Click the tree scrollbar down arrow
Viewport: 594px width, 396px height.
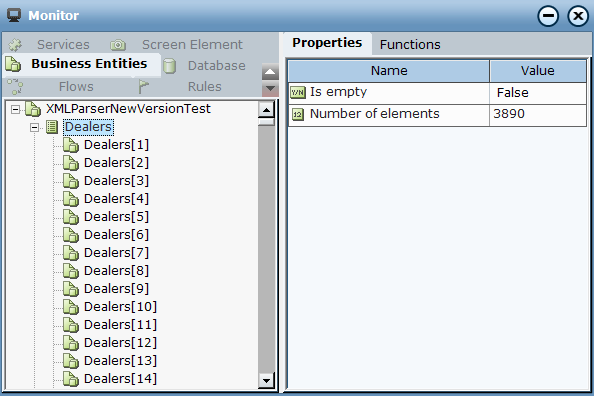(266, 380)
